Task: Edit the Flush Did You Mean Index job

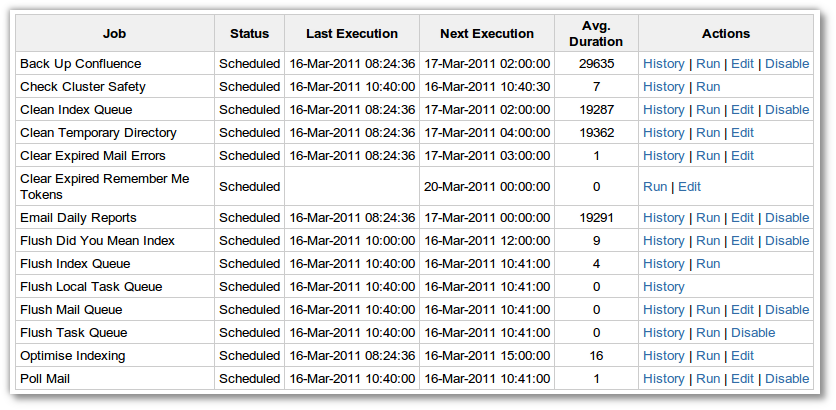Action: coord(742,240)
